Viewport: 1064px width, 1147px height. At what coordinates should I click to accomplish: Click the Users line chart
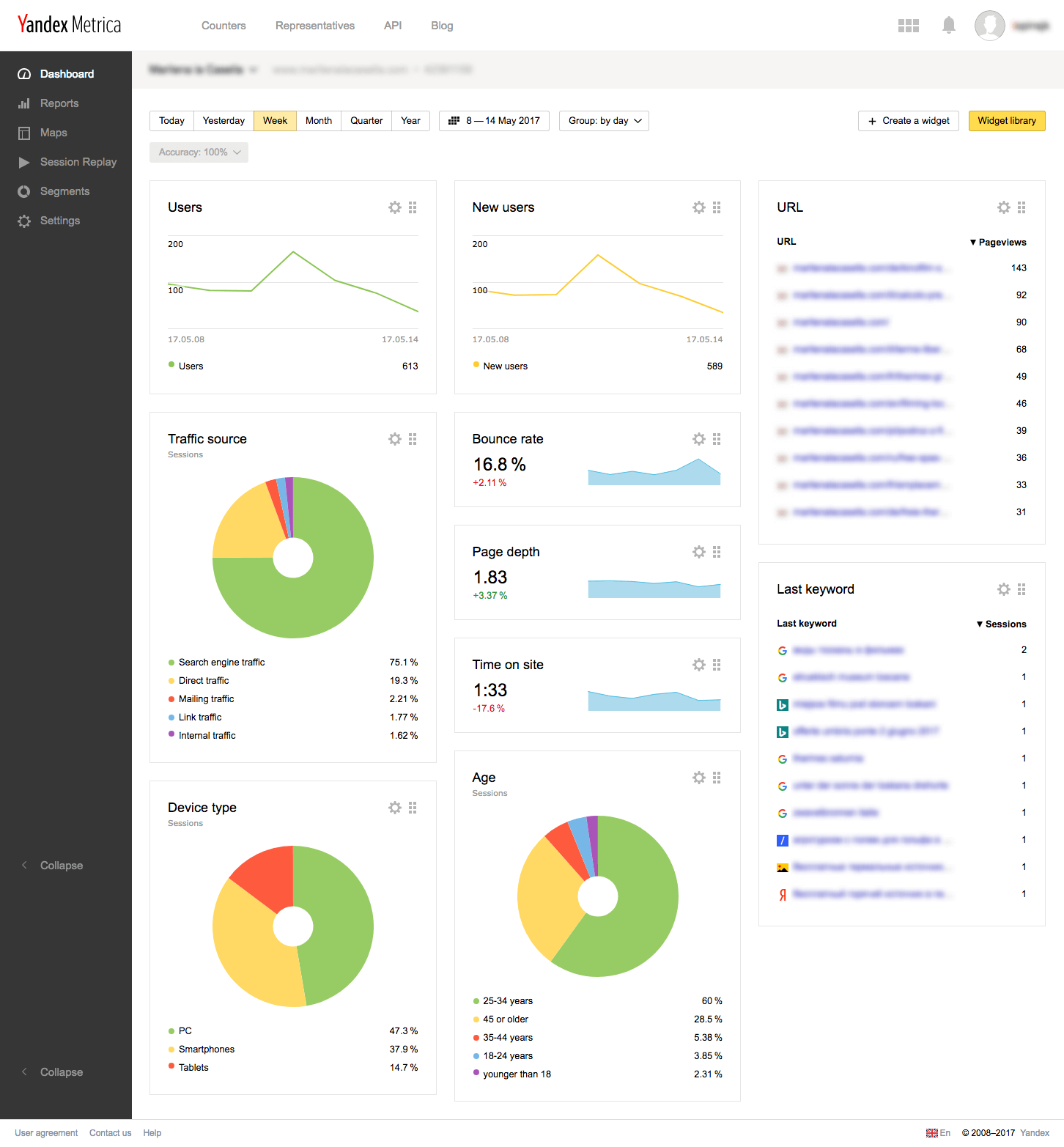click(293, 282)
